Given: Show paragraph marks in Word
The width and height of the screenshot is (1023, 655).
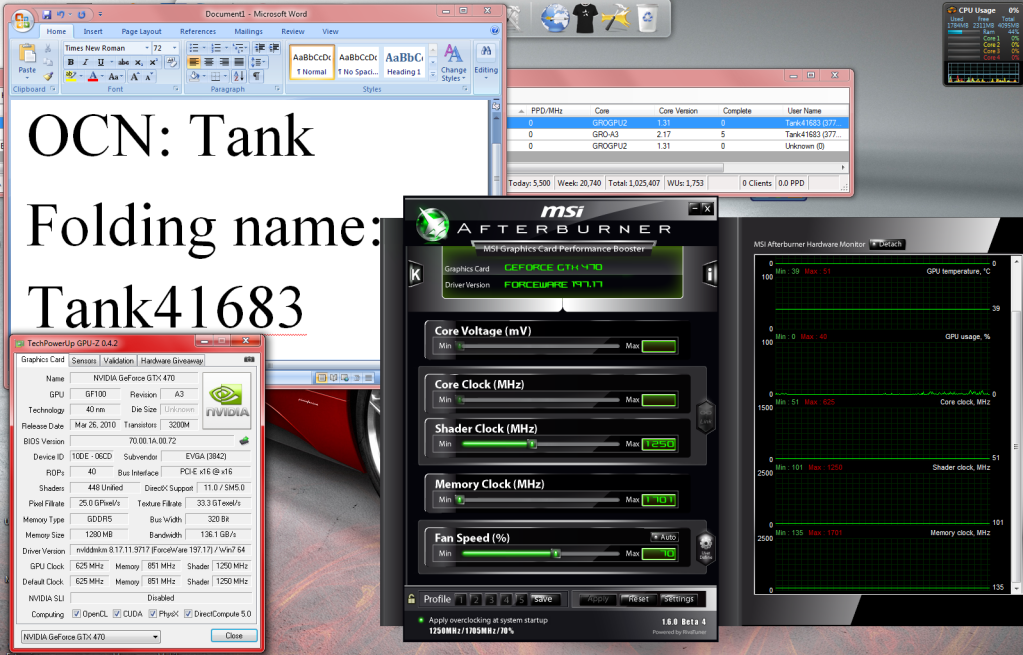Looking at the screenshot, I should 257,77.
